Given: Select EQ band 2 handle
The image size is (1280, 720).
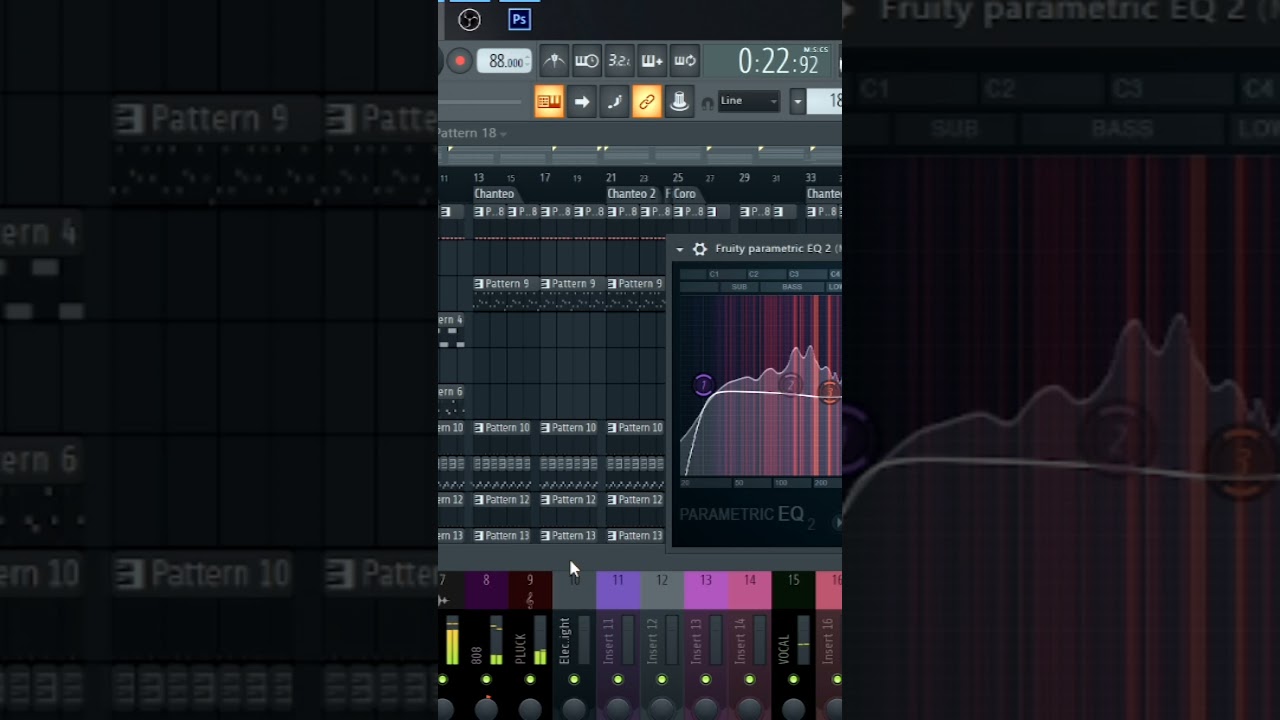Looking at the screenshot, I should (791, 384).
